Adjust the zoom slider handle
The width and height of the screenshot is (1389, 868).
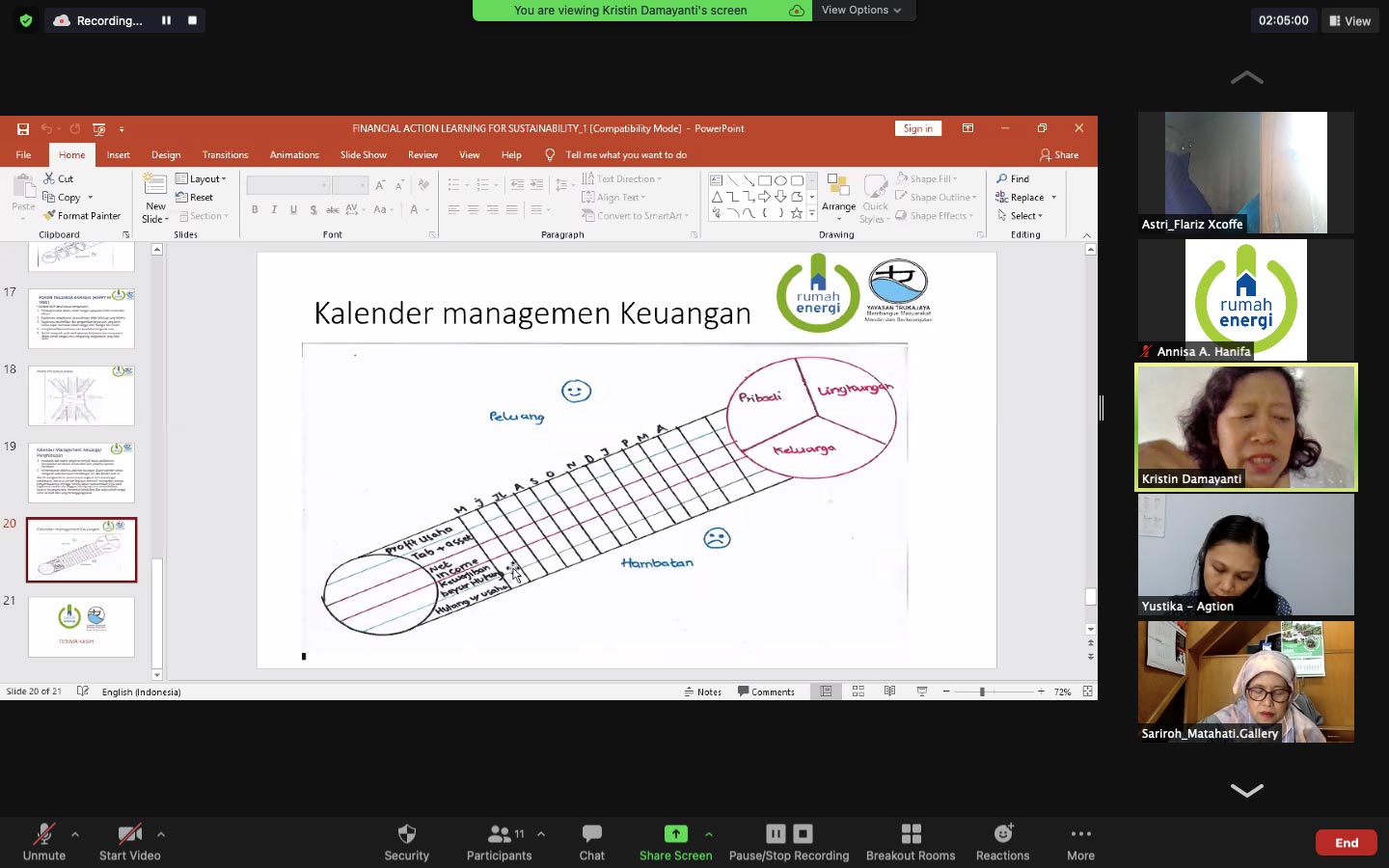click(982, 692)
